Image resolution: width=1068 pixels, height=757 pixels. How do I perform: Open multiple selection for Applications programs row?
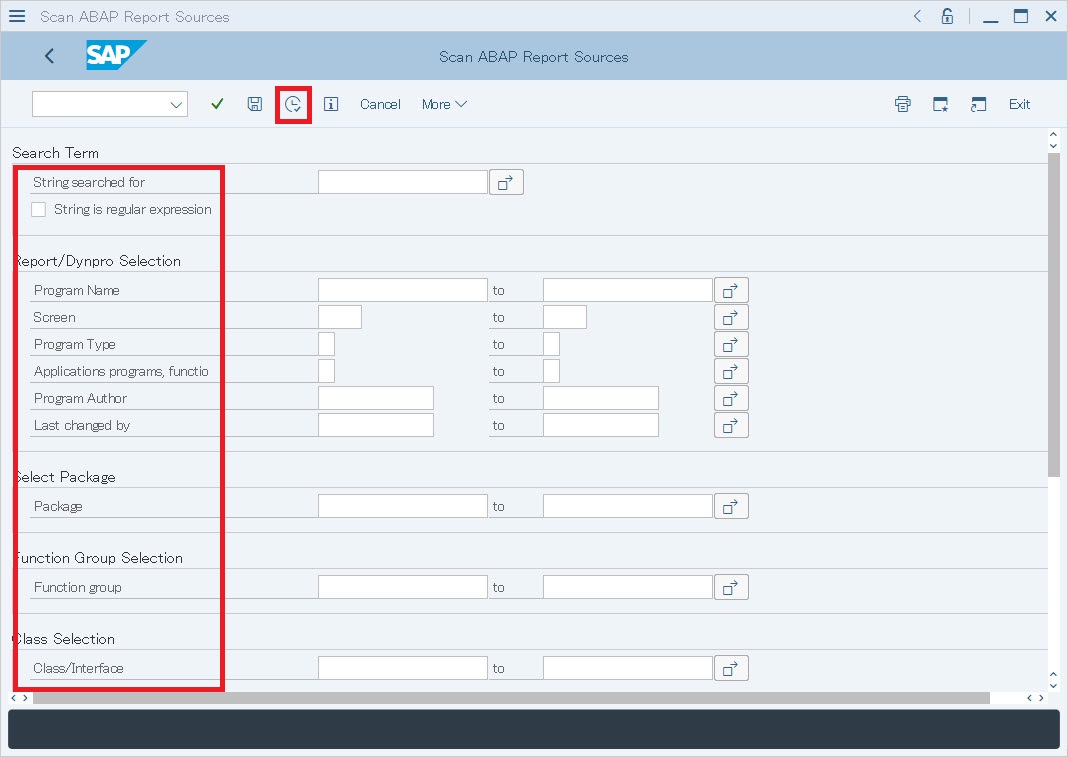(x=731, y=371)
